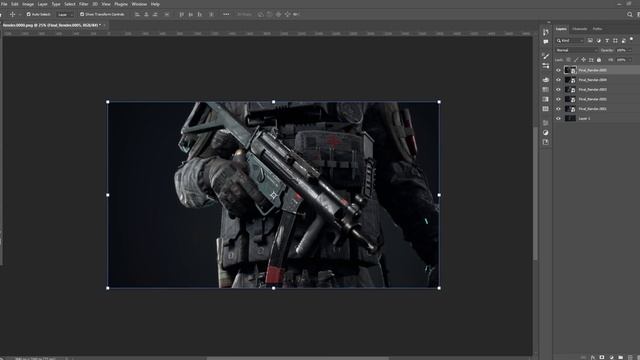Click the 3D rotate mode icon in options bar
This screenshot has height=360, width=640.
point(260,14)
